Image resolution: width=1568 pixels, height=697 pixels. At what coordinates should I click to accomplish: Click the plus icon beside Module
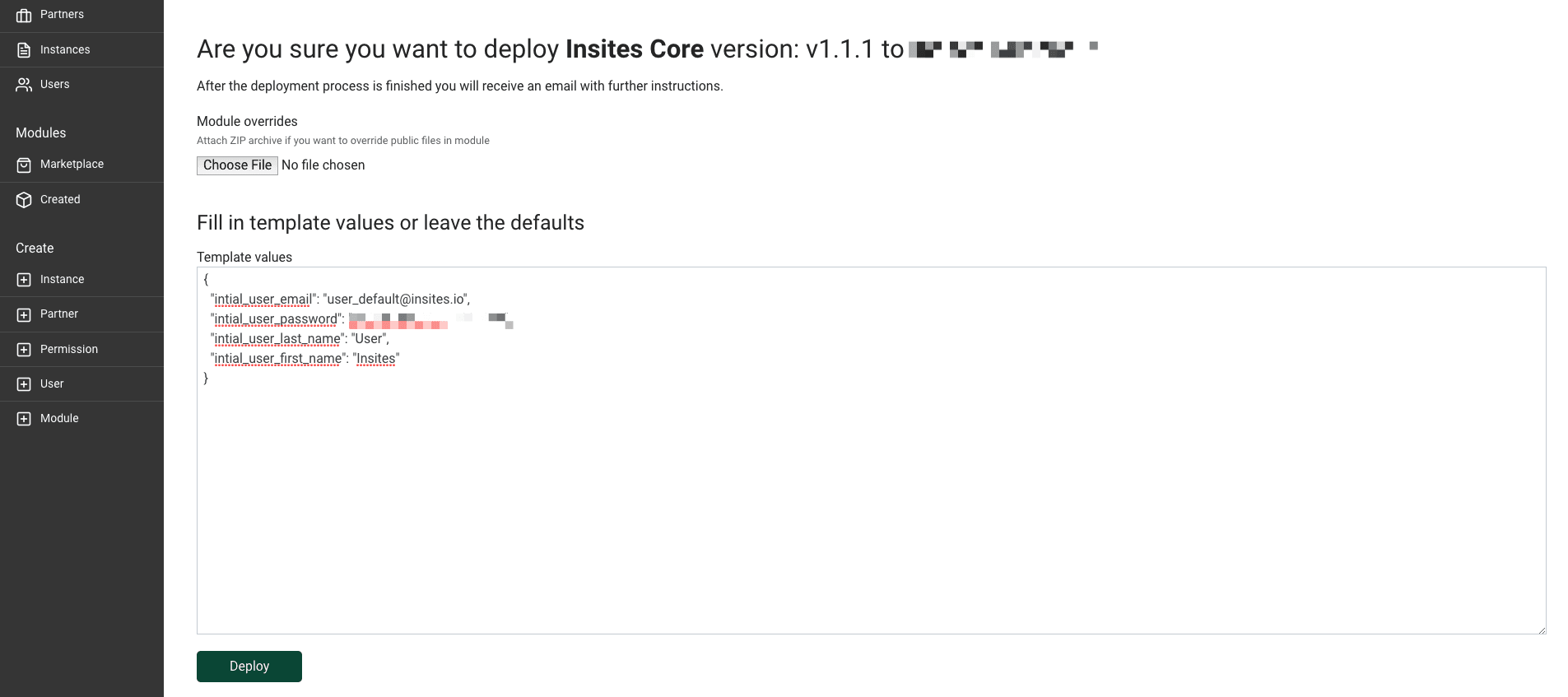(x=24, y=419)
